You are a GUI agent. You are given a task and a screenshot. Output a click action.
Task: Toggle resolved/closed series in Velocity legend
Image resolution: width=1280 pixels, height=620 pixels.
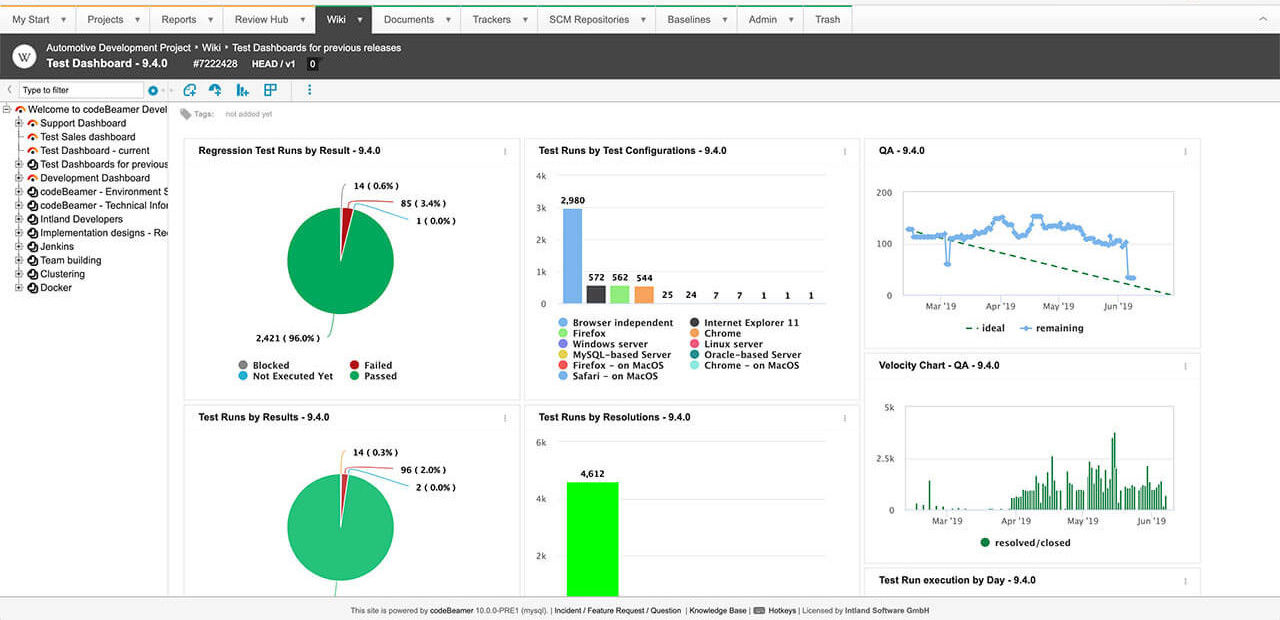pos(1025,543)
